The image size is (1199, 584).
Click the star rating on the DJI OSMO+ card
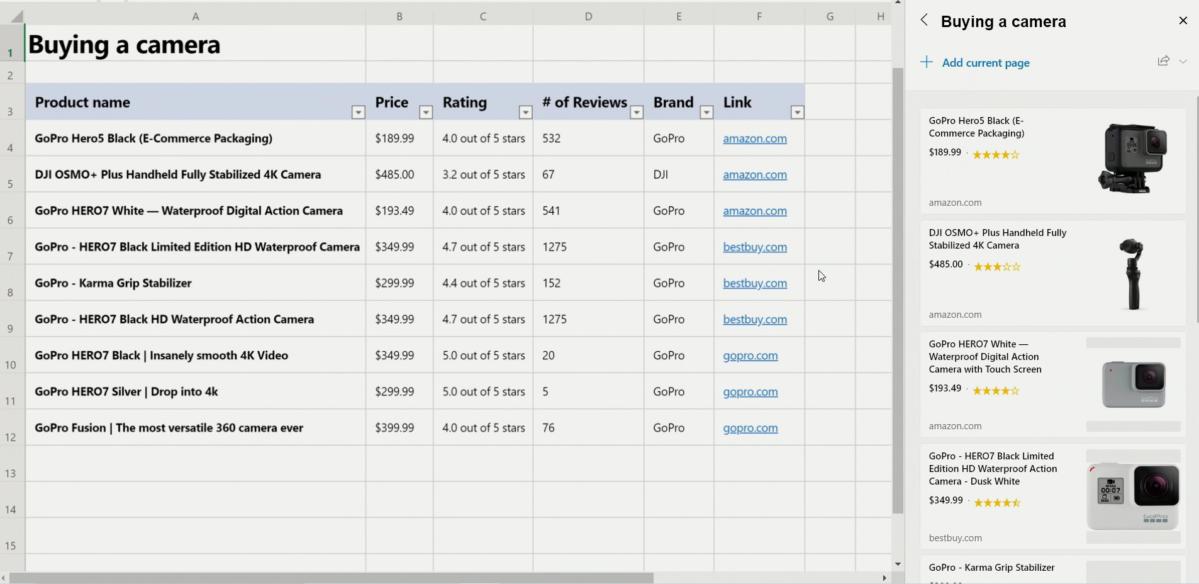point(996,267)
